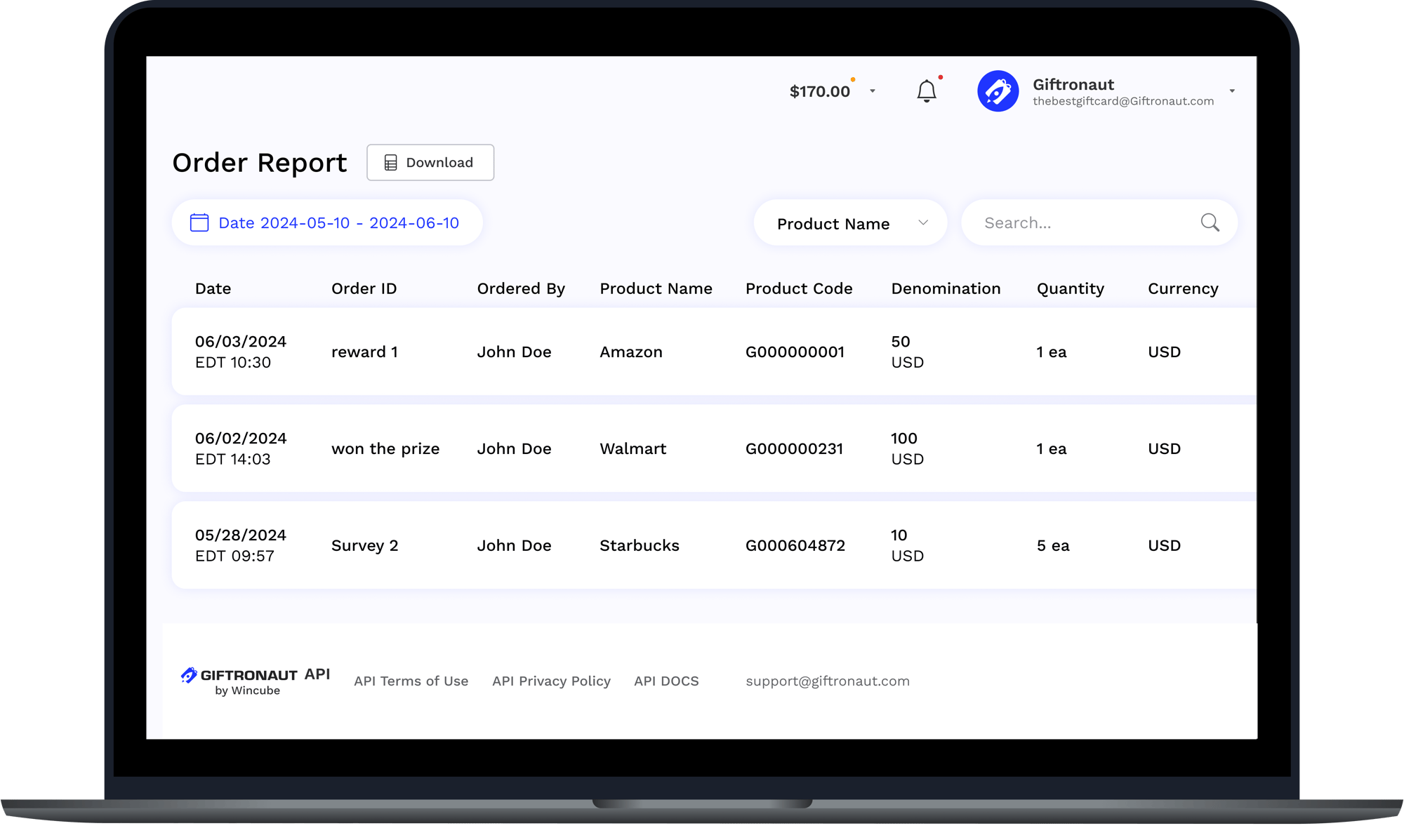
Task: Click the red badge on the bell
Action: pos(941,78)
